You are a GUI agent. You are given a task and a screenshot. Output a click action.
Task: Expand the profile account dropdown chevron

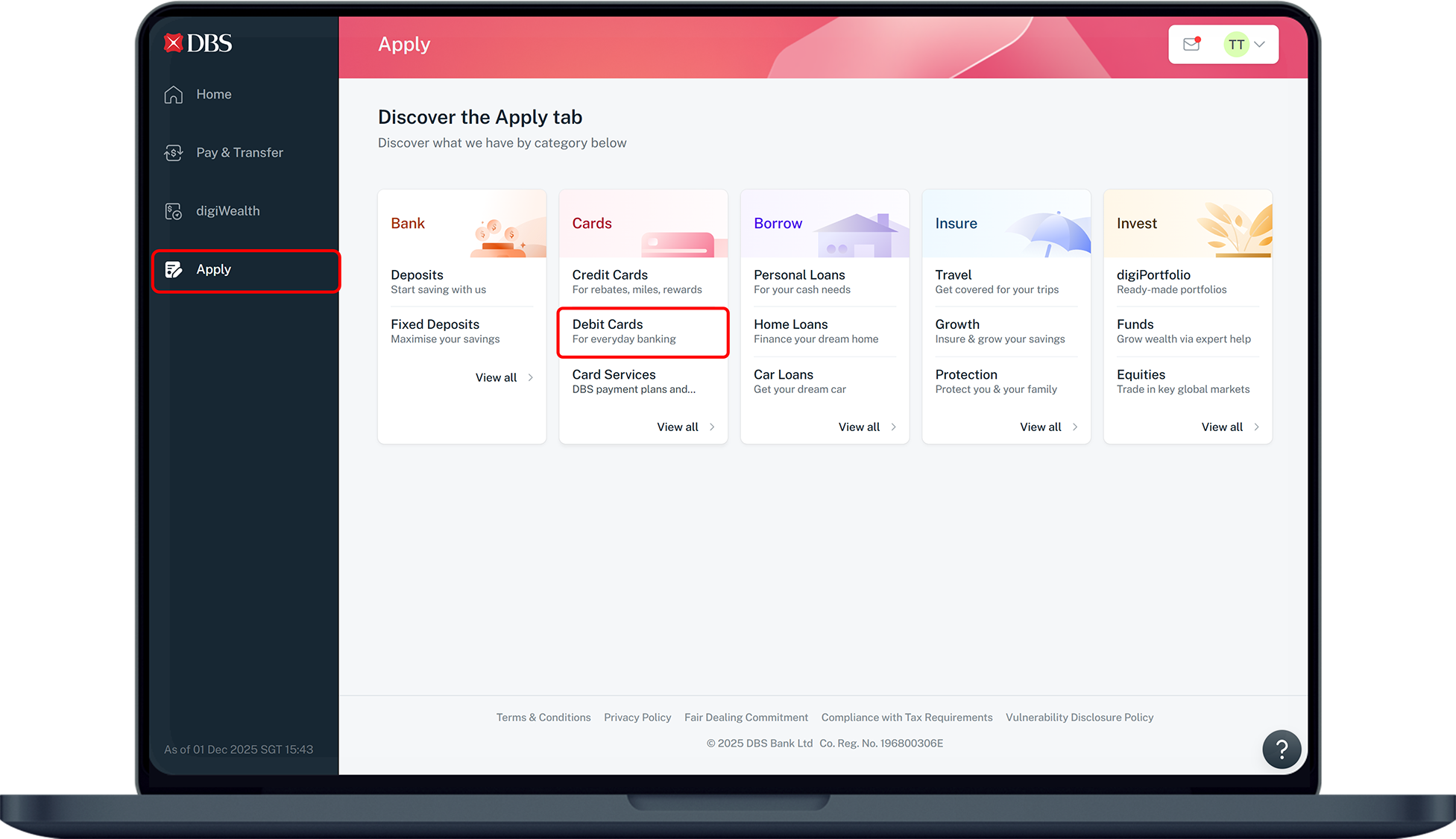click(x=1259, y=44)
